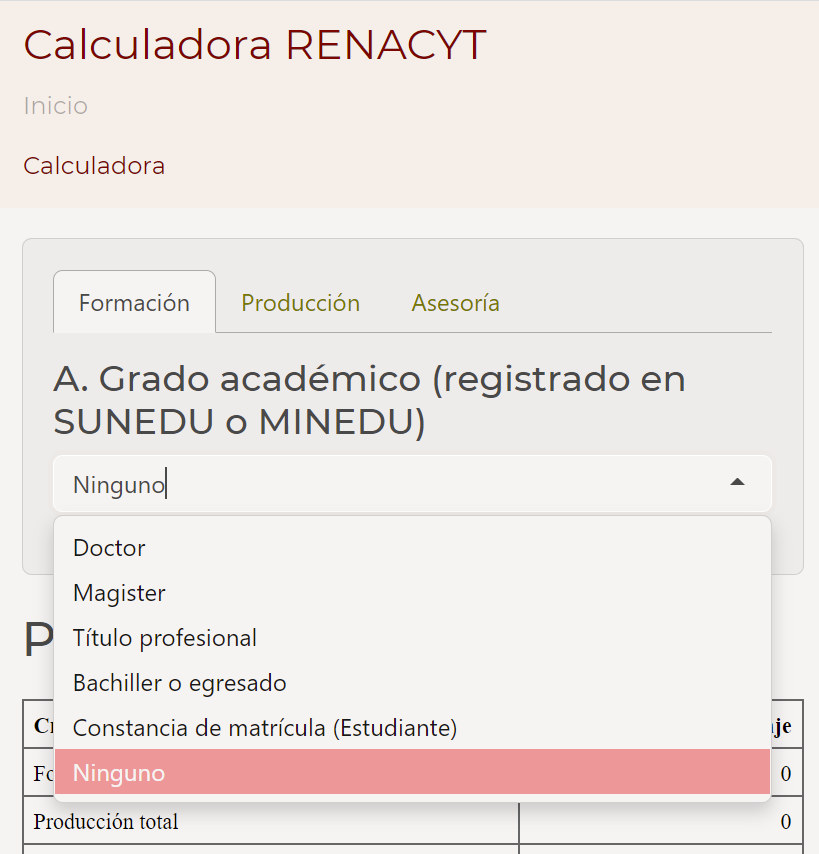Collapse the grado académico dropdown arrow
The image size is (819, 854).
tap(737, 482)
